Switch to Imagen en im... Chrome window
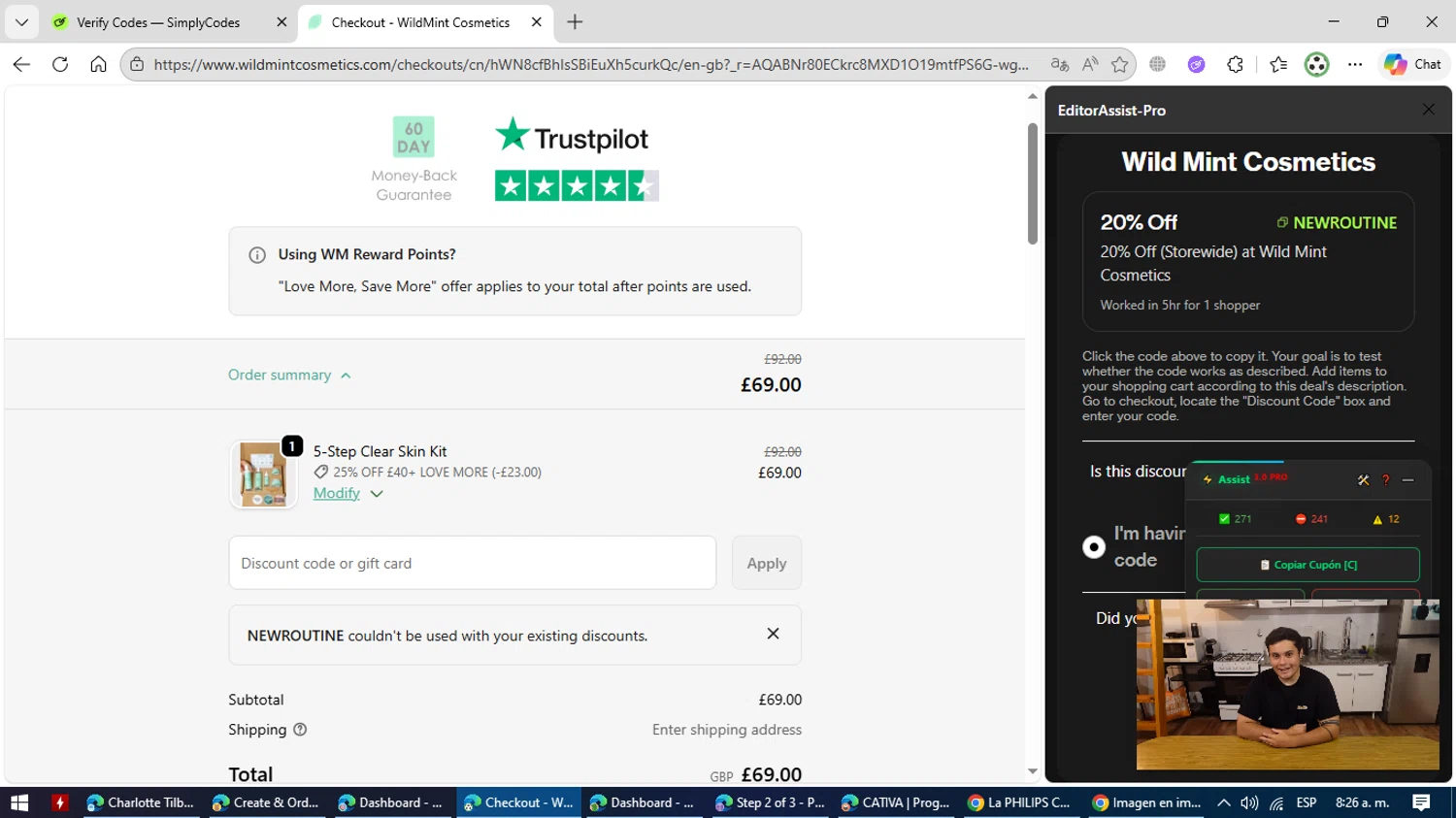This screenshot has width=1456, height=818. pos(1146,802)
